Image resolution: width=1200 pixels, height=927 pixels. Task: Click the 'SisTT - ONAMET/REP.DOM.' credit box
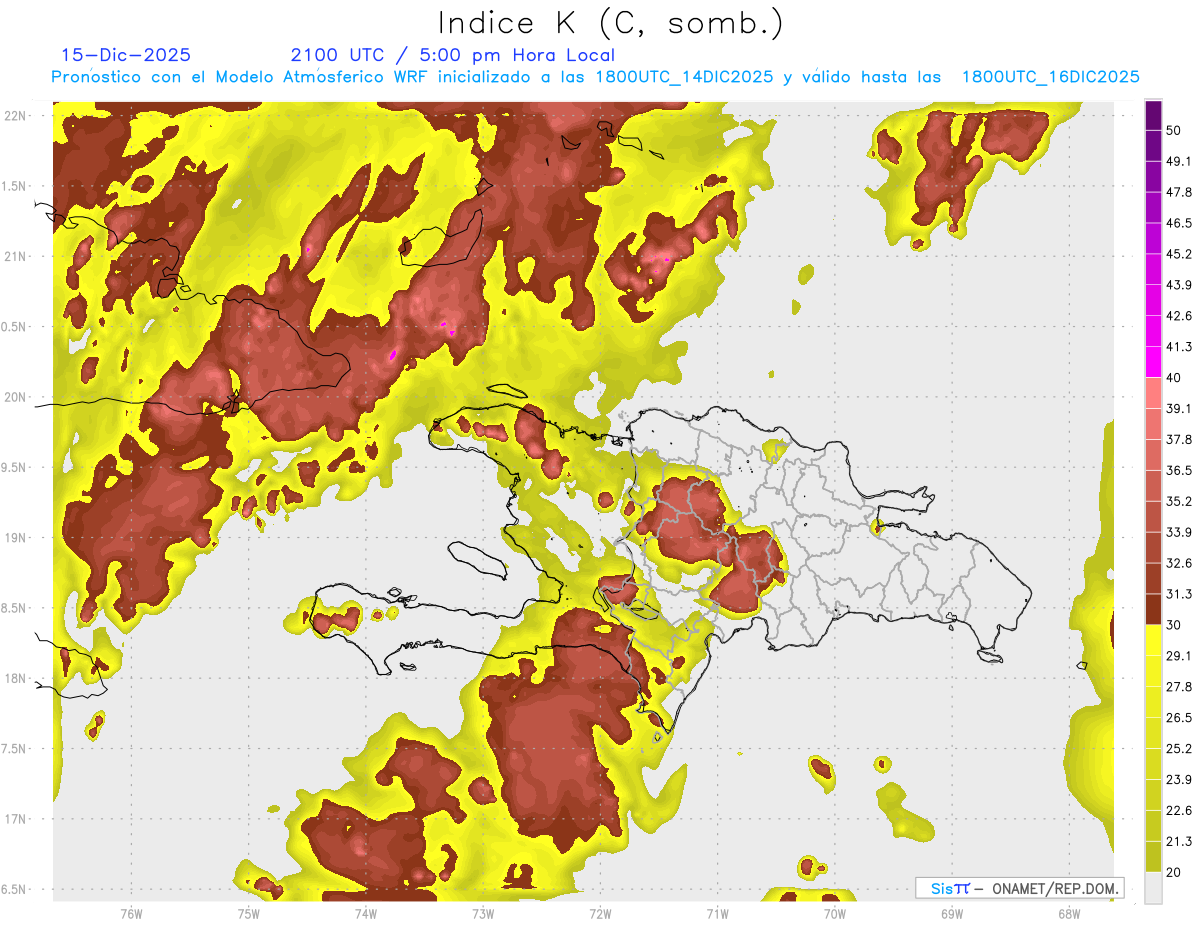point(1019,888)
